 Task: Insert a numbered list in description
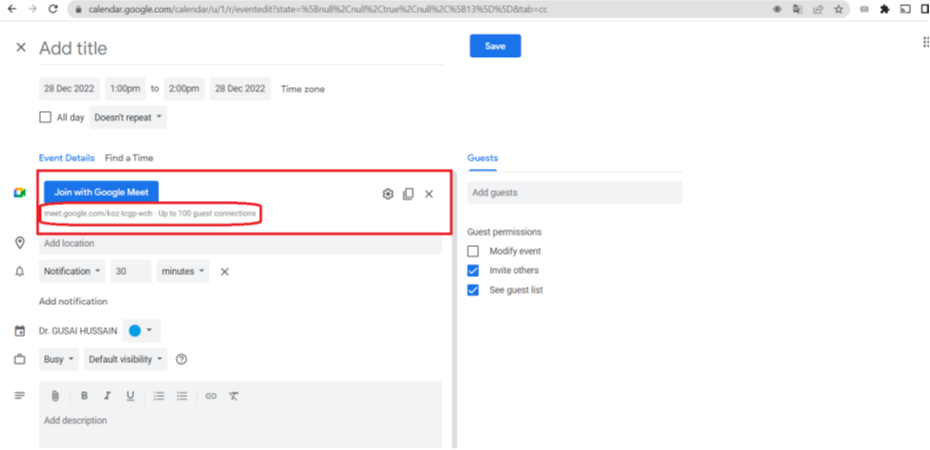[x=159, y=396]
